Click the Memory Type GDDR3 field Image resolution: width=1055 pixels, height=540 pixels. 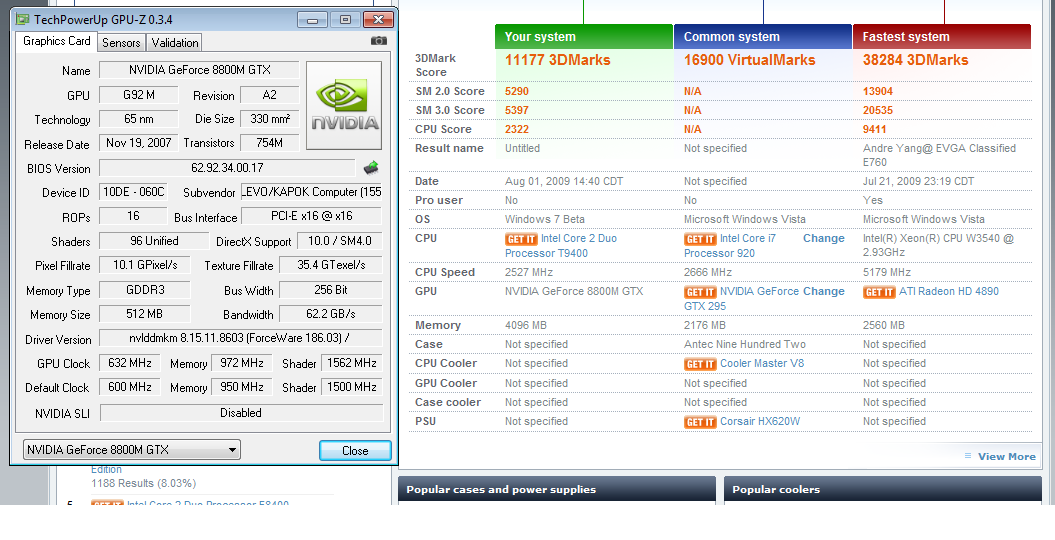click(x=145, y=290)
